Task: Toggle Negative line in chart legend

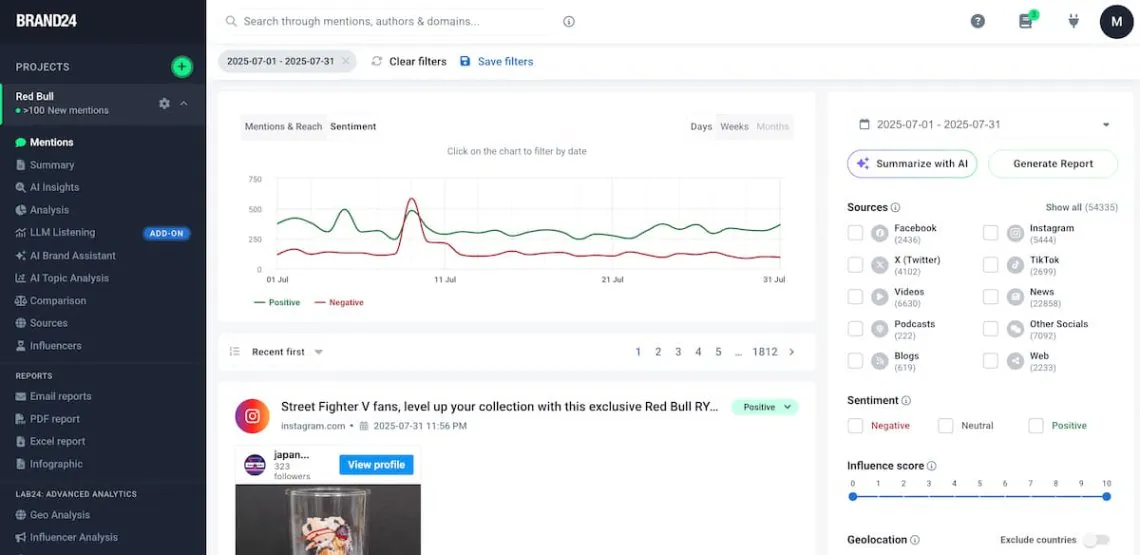Action: [338, 303]
